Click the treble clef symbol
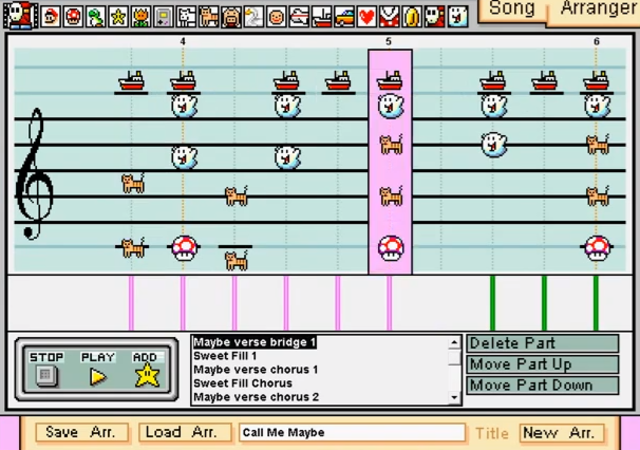Screen dimensions: 640x450 tap(33, 174)
